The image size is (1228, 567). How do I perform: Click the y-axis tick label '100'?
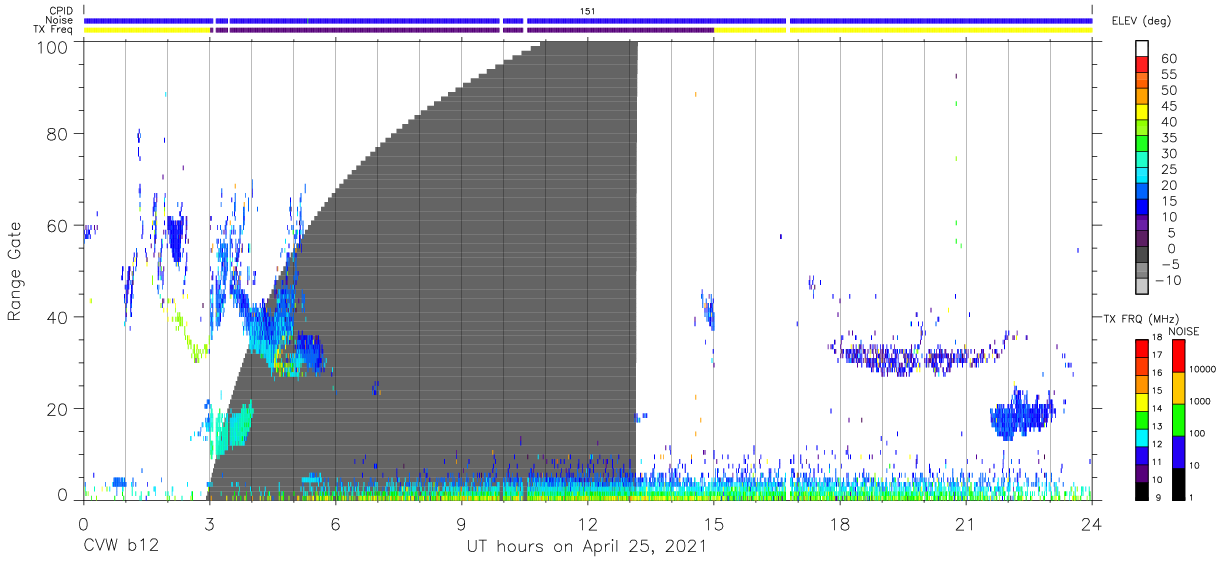[x=51, y=46]
